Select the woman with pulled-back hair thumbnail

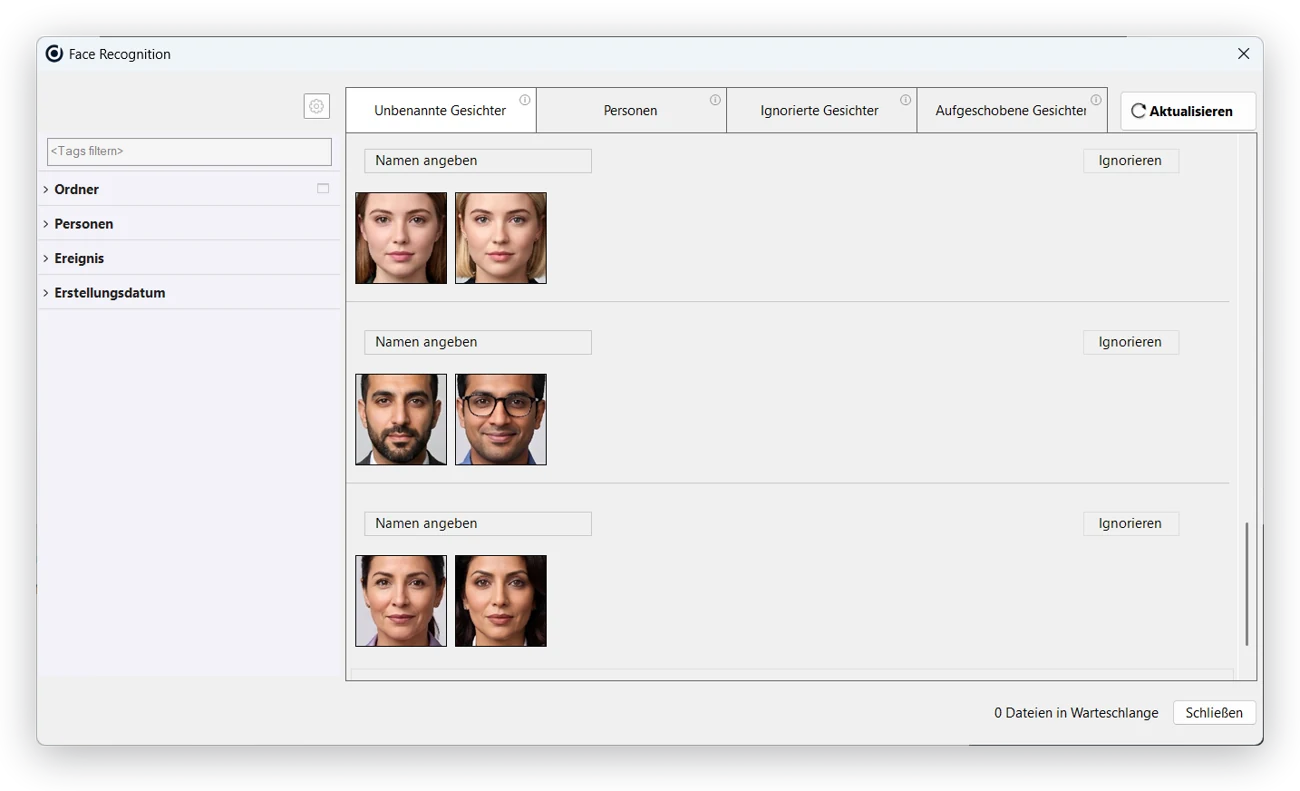(401, 601)
